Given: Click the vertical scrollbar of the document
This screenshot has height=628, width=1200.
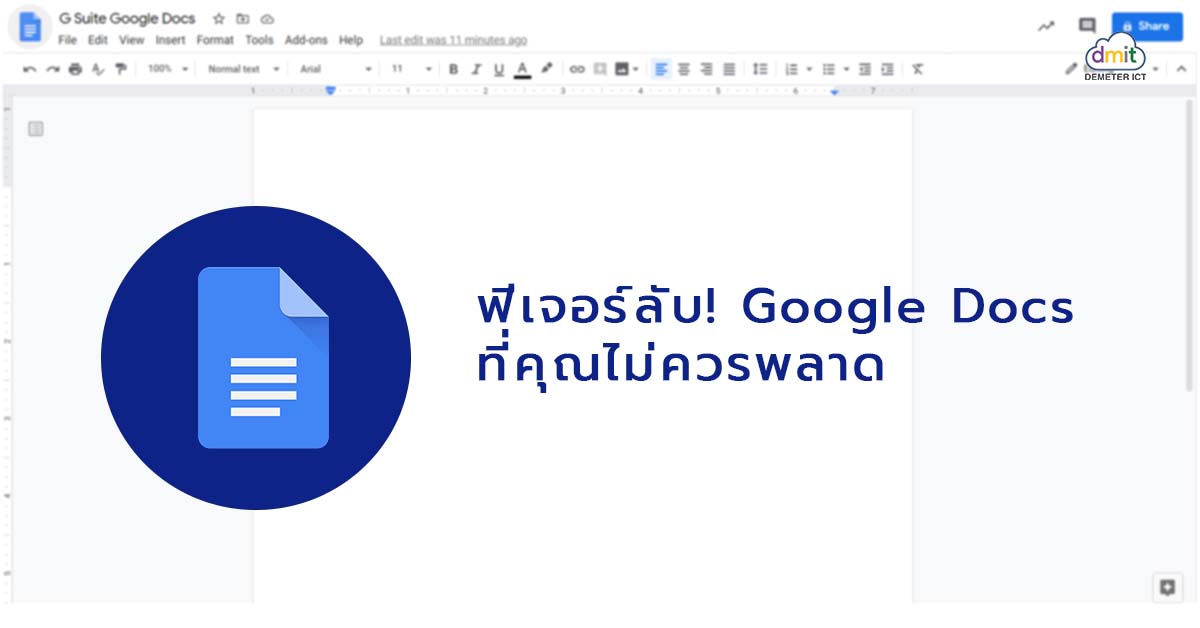Looking at the screenshot, I should 1190,245.
